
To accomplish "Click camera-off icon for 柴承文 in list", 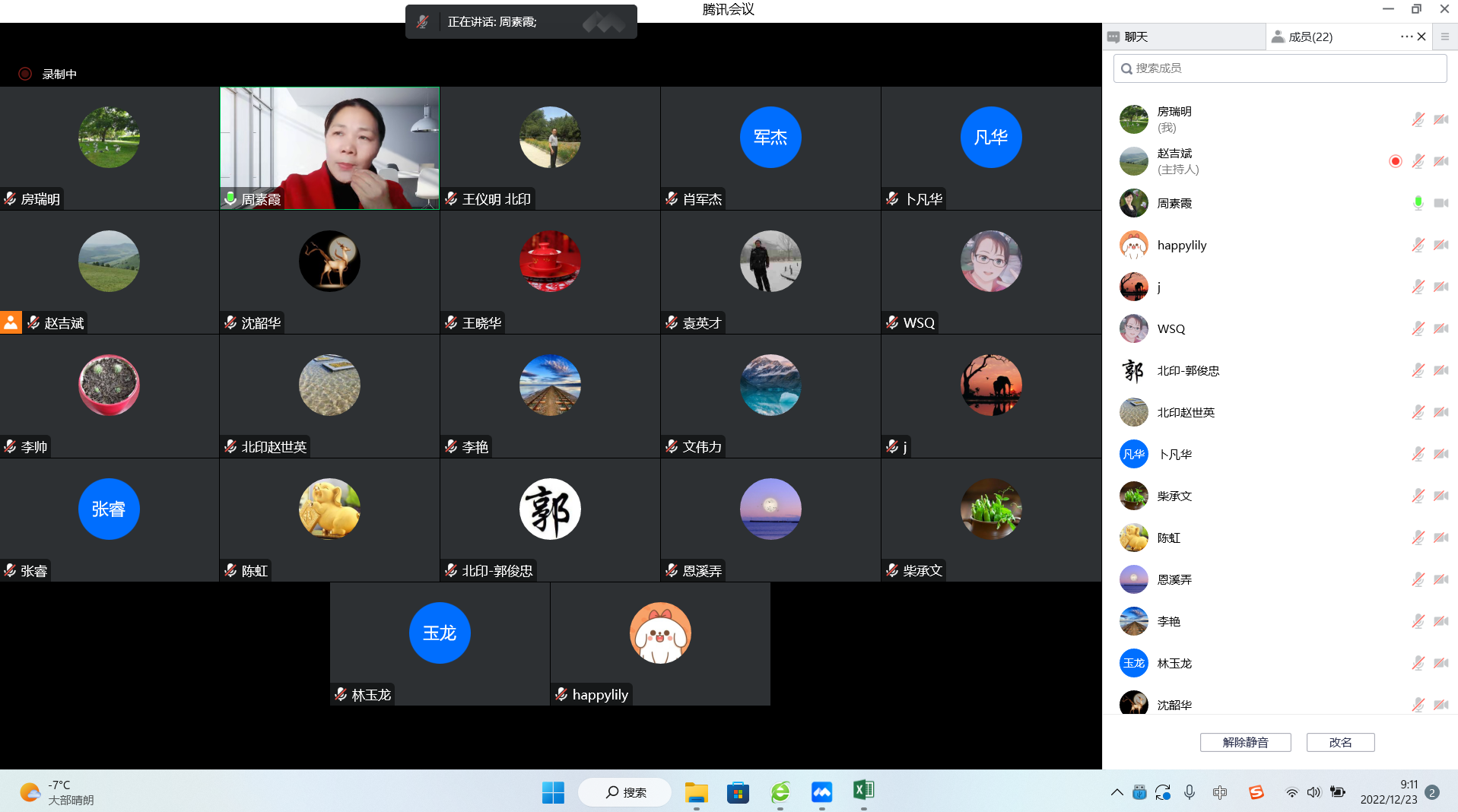I will 1441,496.
